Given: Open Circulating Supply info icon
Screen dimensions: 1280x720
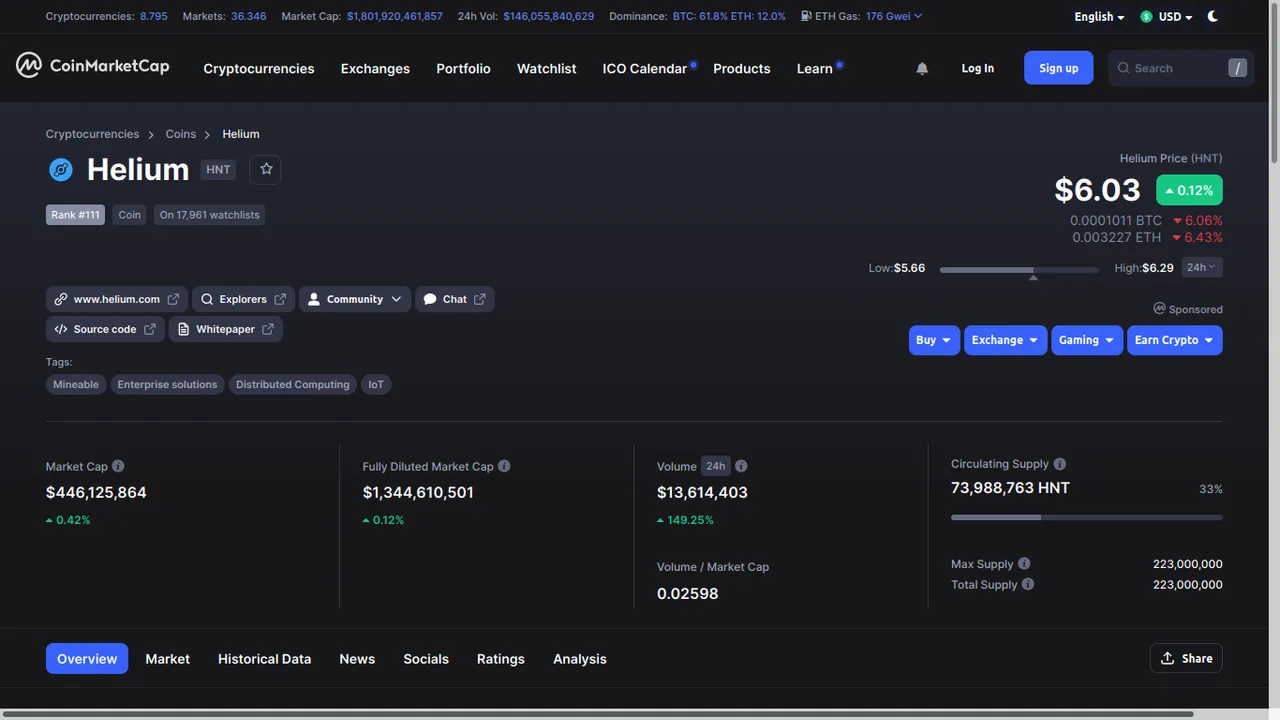Looking at the screenshot, I should tap(1060, 464).
